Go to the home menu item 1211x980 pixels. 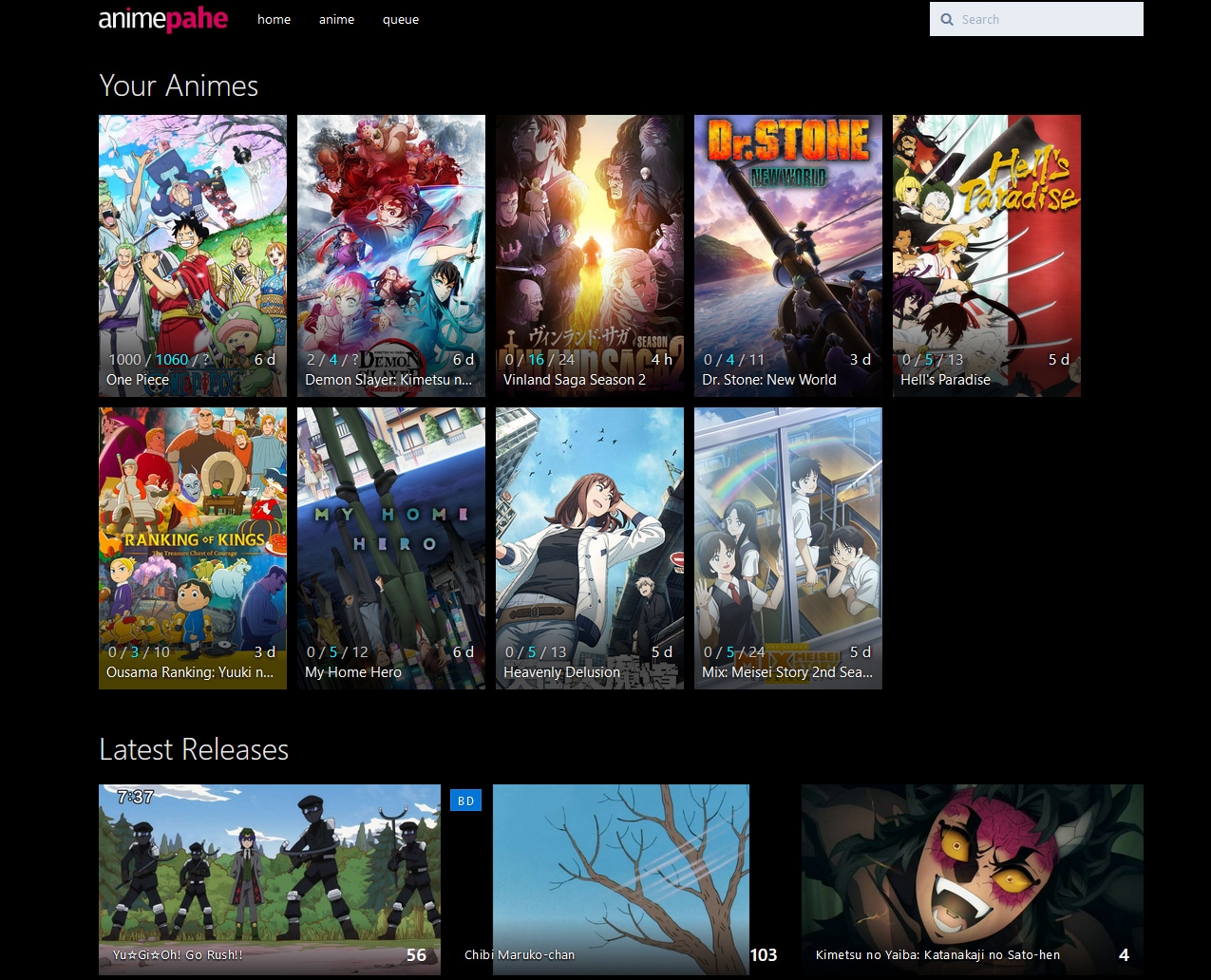[x=274, y=19]
